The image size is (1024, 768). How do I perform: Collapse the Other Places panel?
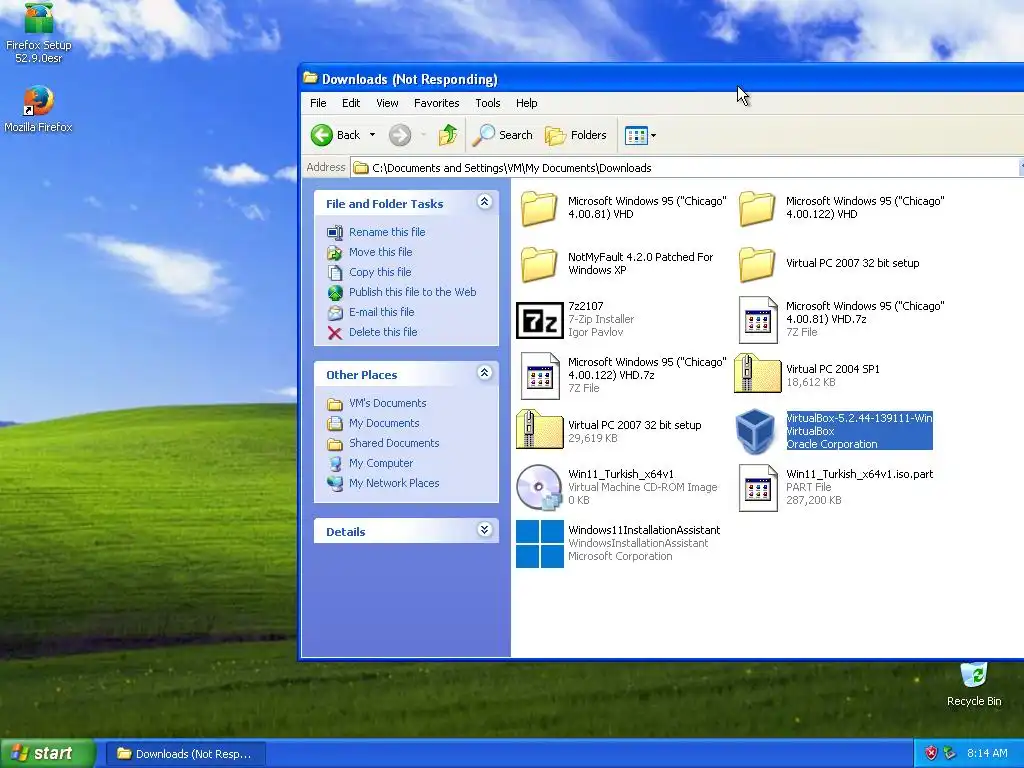point(484,373)
